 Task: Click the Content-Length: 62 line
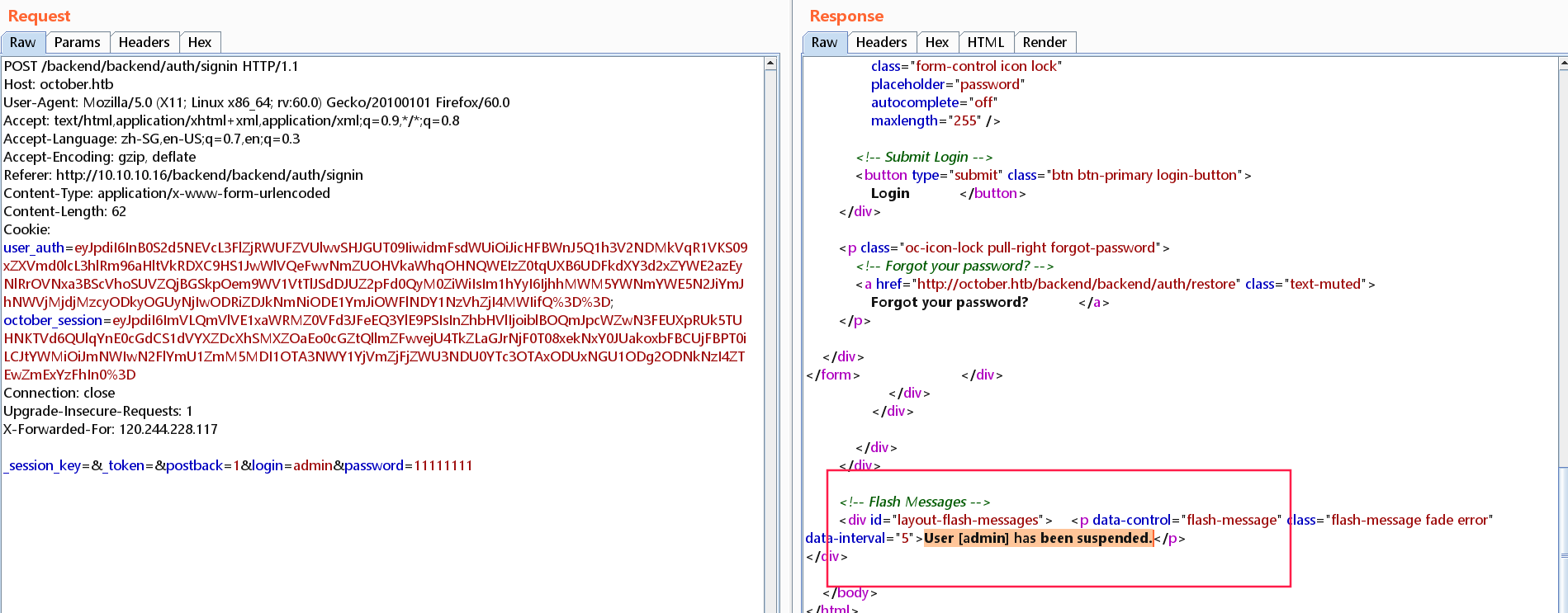[x=65, y=211]
